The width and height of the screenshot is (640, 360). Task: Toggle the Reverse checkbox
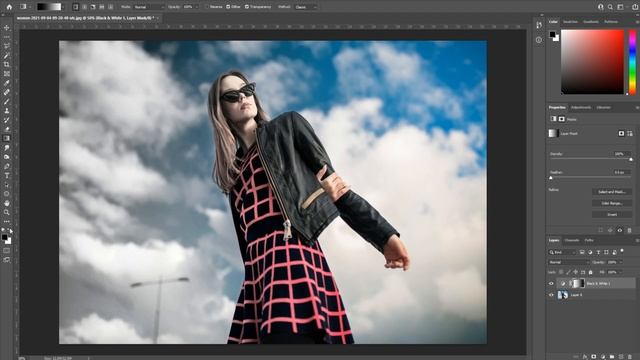(x=207, y=7)
